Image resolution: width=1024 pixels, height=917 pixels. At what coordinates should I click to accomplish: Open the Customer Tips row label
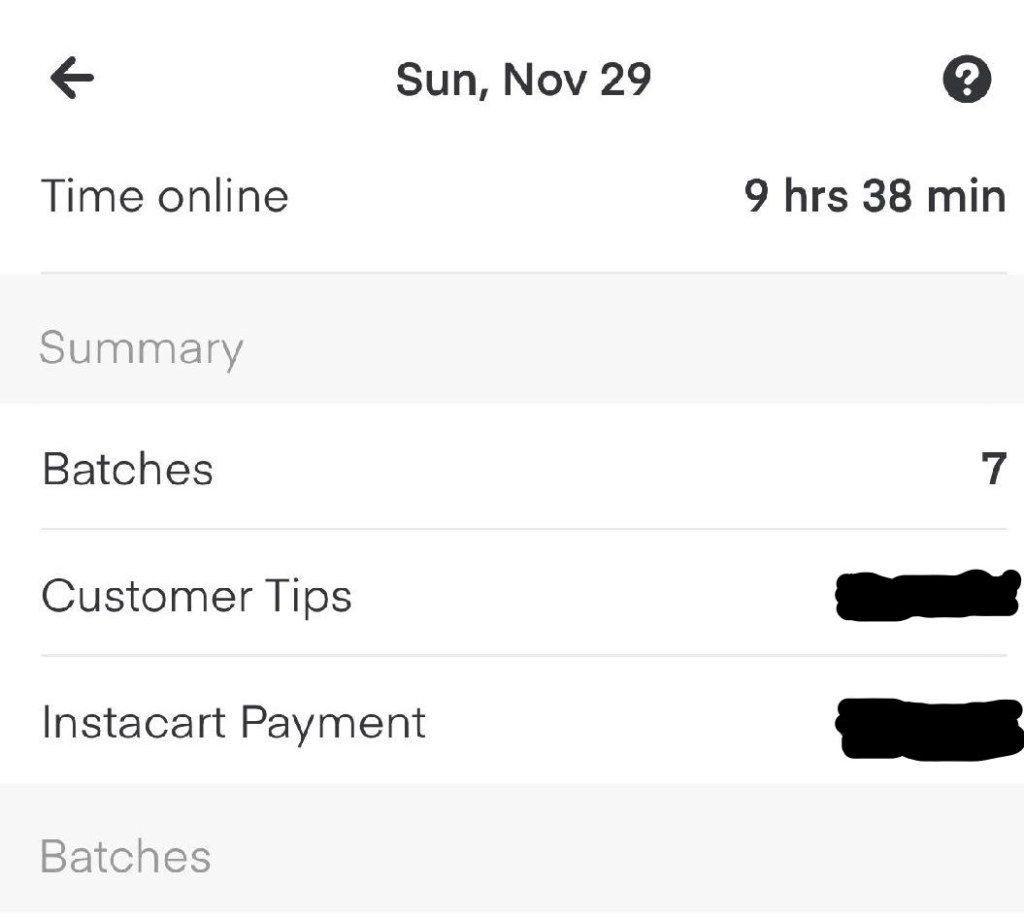click(197, 597)
